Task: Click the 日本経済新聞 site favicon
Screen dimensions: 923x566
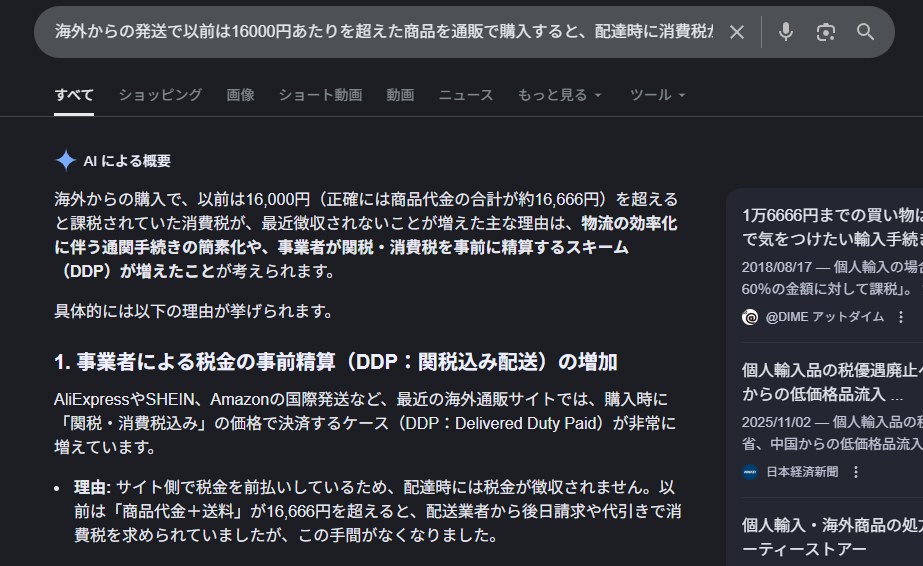Action: 750,472
